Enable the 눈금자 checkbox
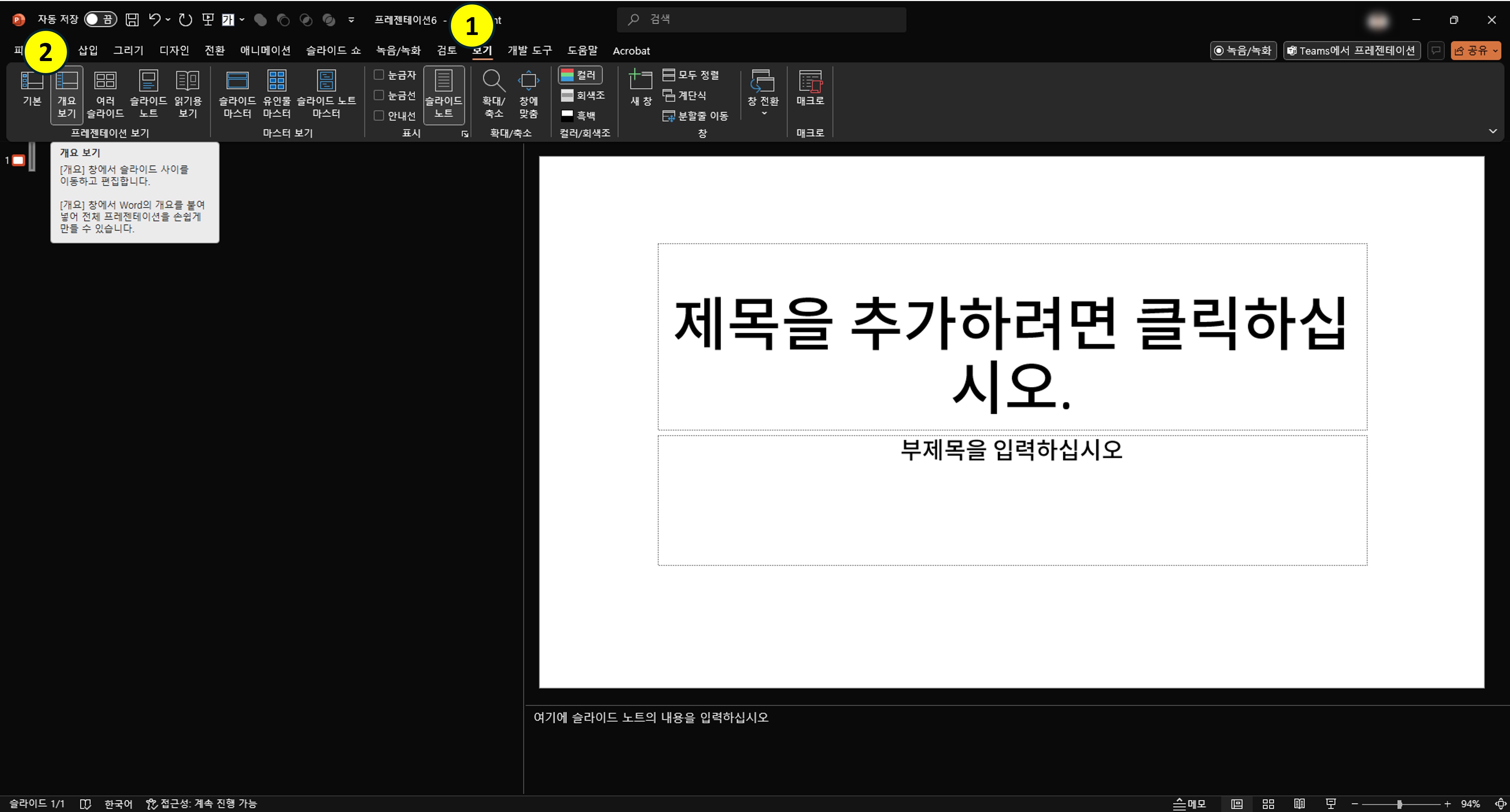Viewport: 1510px width, 812px height. point(379,75)
